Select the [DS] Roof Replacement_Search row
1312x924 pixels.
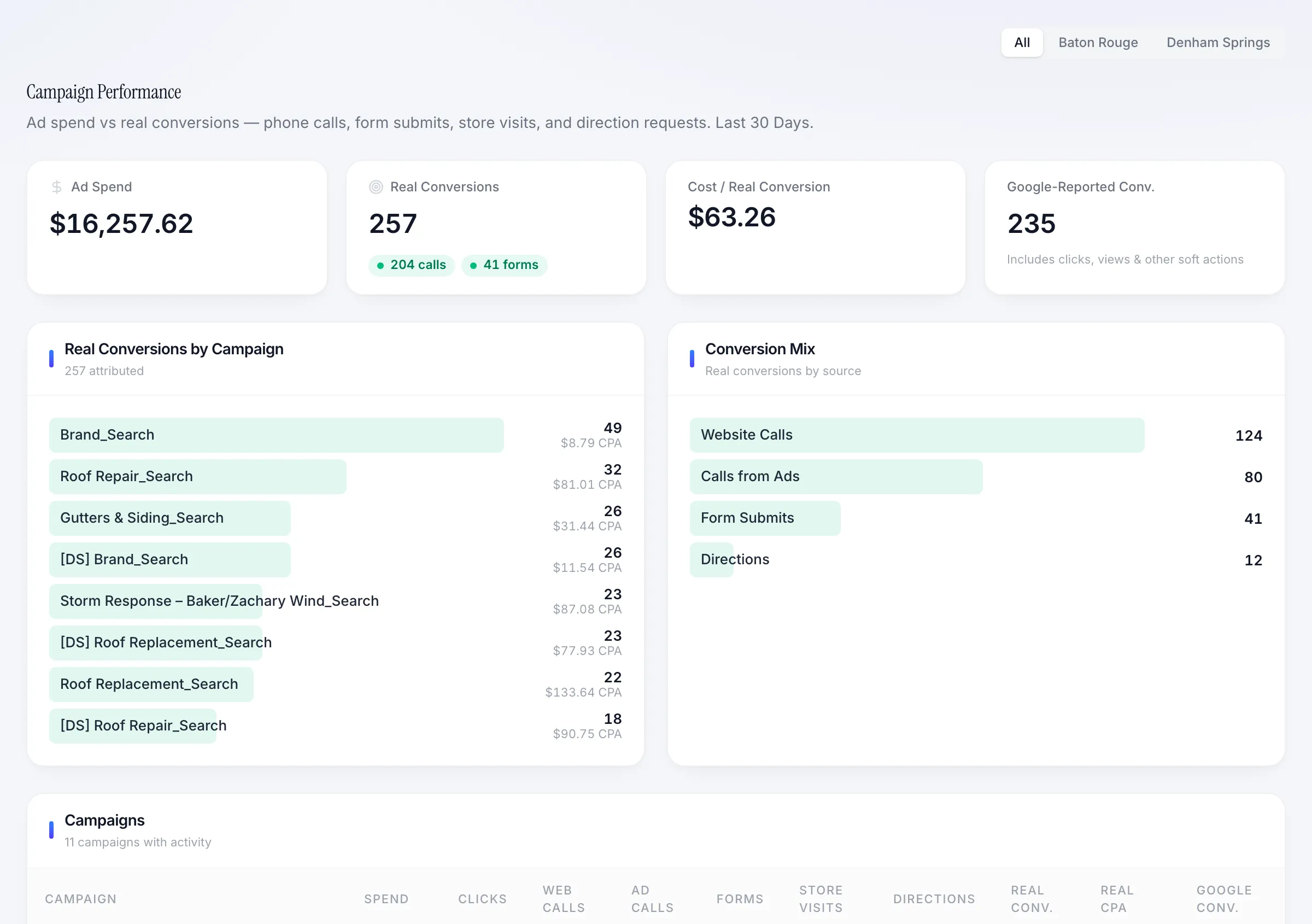(336, 643)
